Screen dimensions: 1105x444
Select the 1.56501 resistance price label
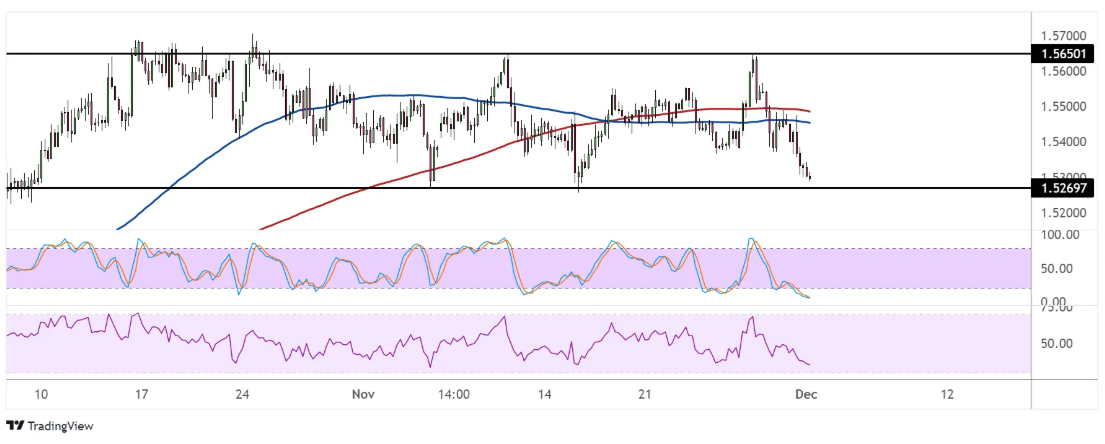(1063, 54)
